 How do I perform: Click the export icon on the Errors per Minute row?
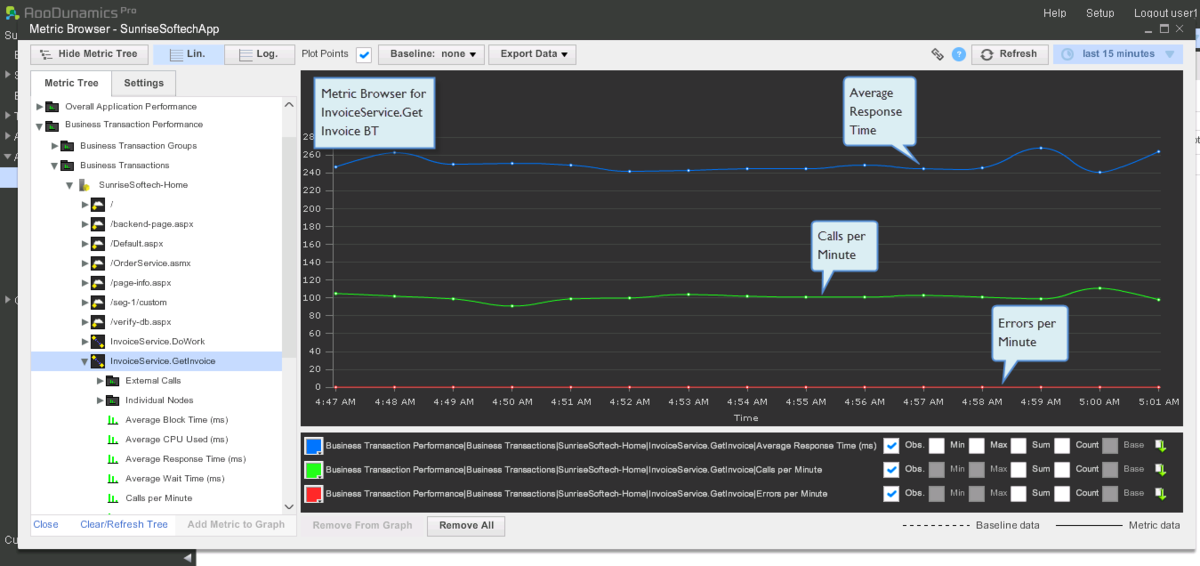(x=1161, y=493)
